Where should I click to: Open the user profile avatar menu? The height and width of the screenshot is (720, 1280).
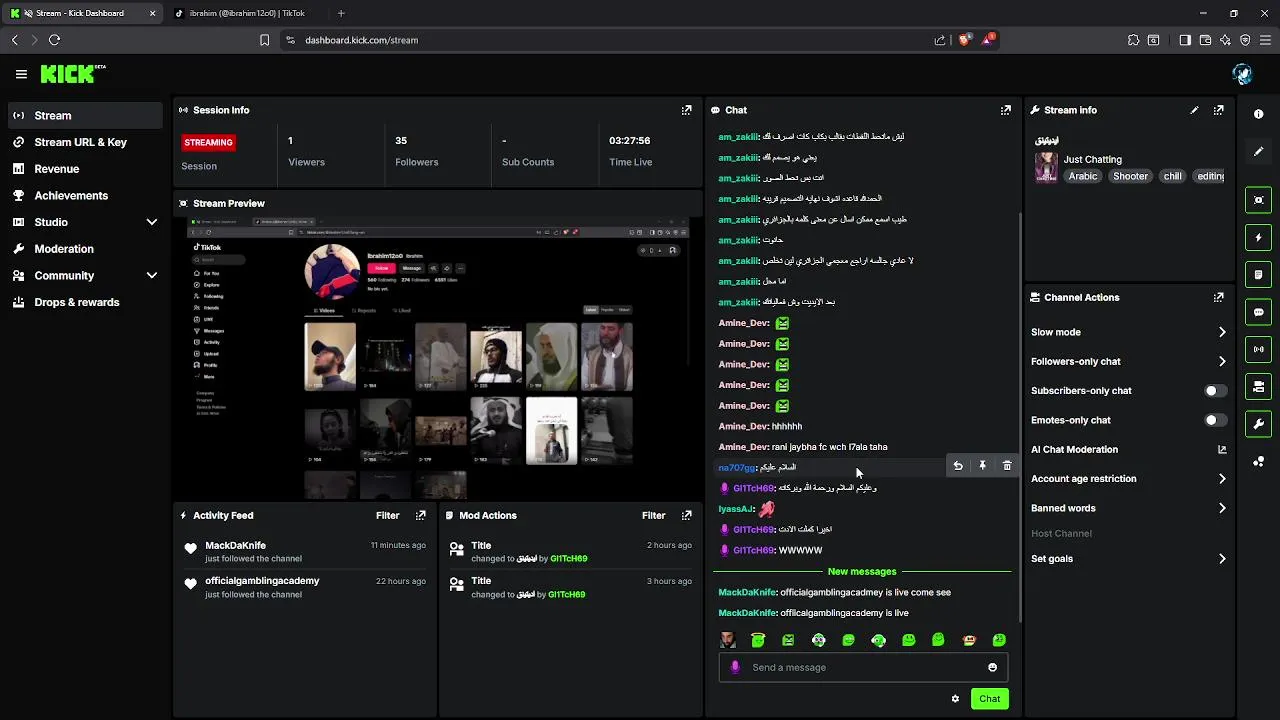(1242, 74)
